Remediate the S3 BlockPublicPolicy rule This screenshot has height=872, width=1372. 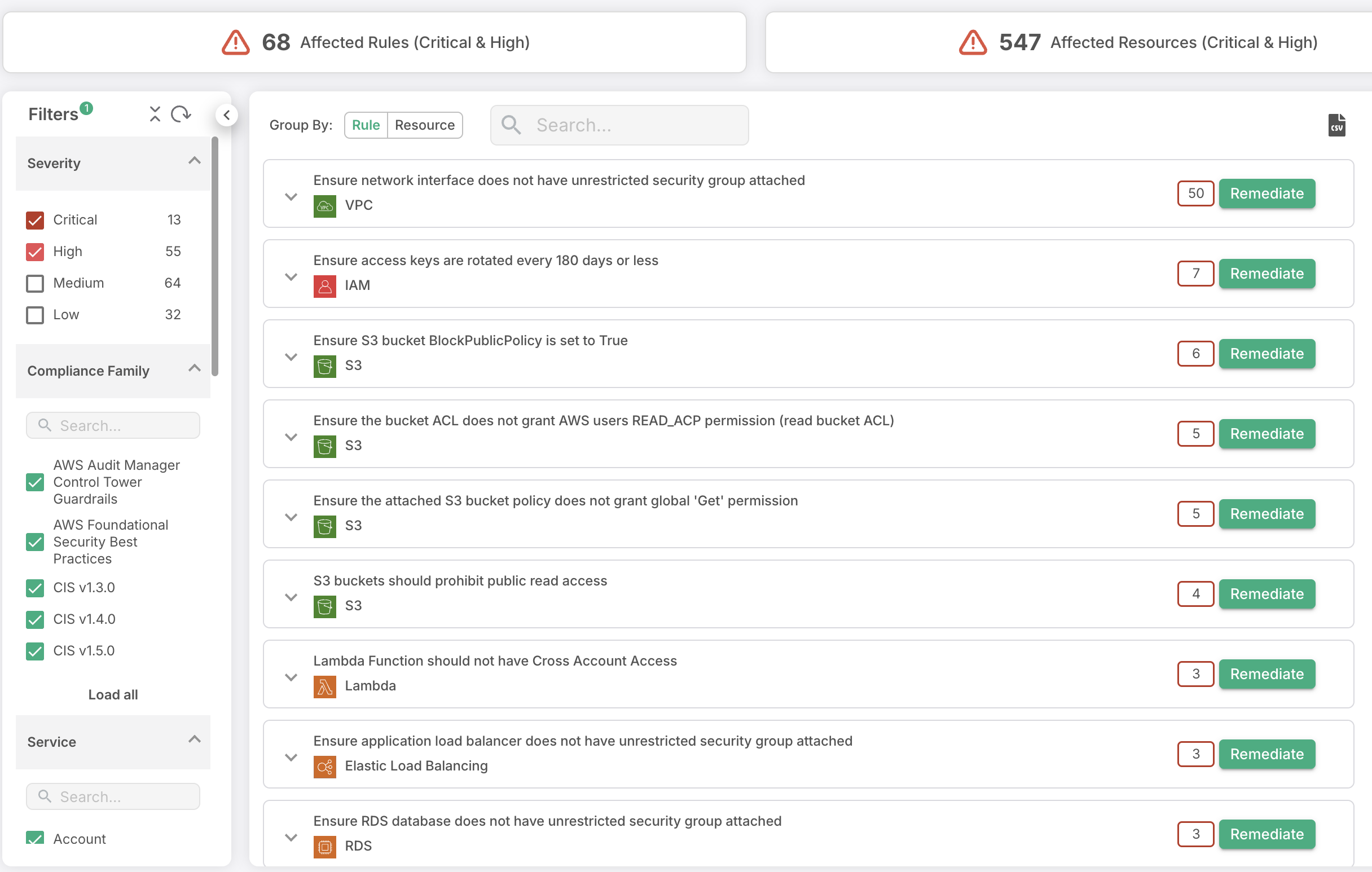coord(1266,354)
